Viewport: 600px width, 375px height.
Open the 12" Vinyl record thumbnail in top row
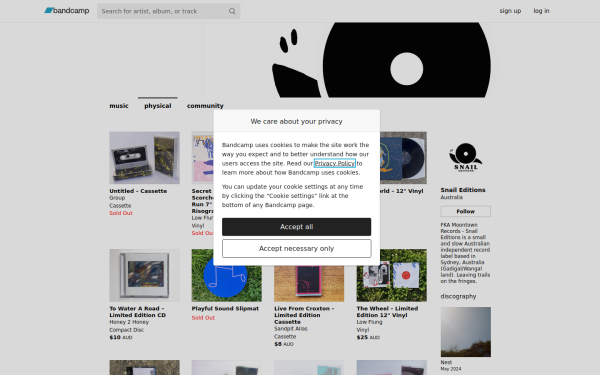pyautogui.click(x=403, y=158)
